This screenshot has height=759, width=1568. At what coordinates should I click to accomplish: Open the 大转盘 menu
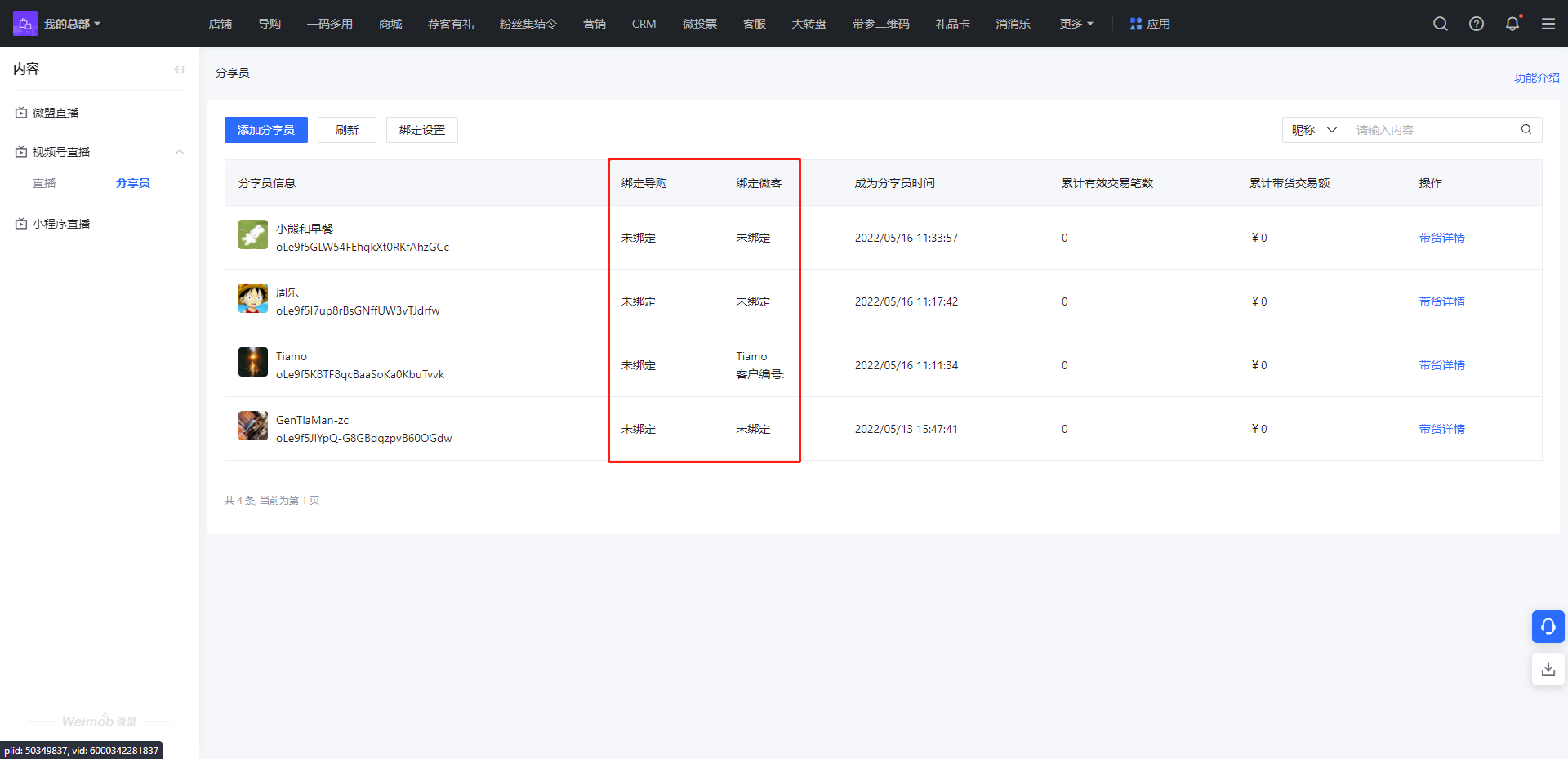(809, 24)
